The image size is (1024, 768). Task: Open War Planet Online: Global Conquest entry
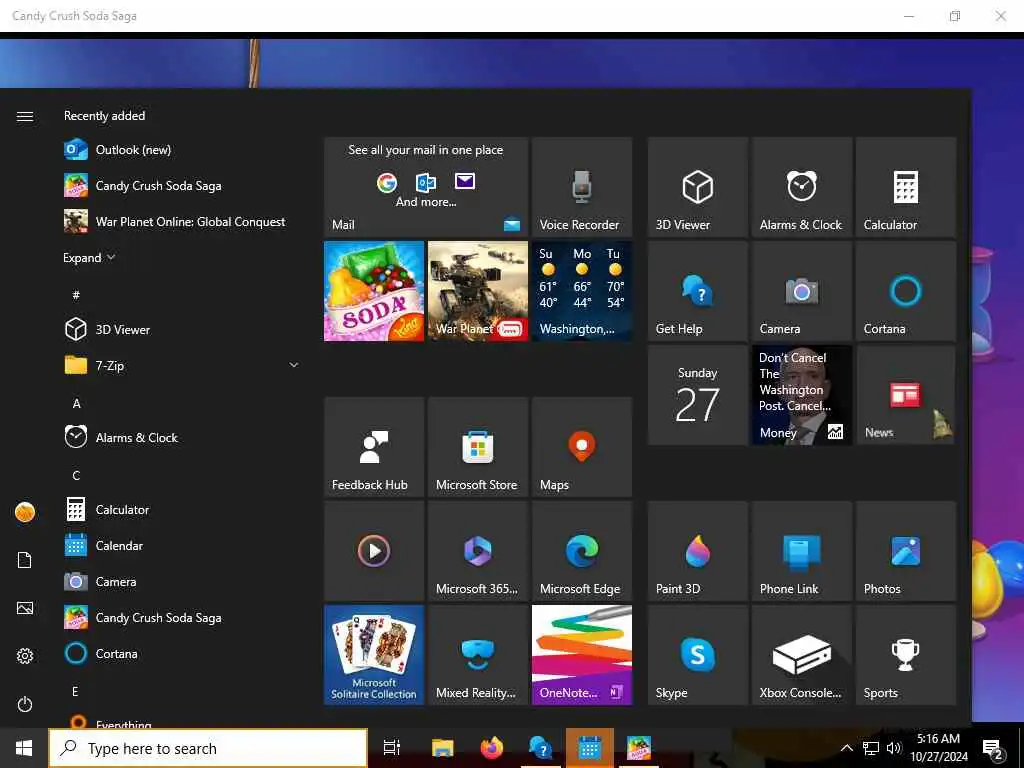(183, 221)
